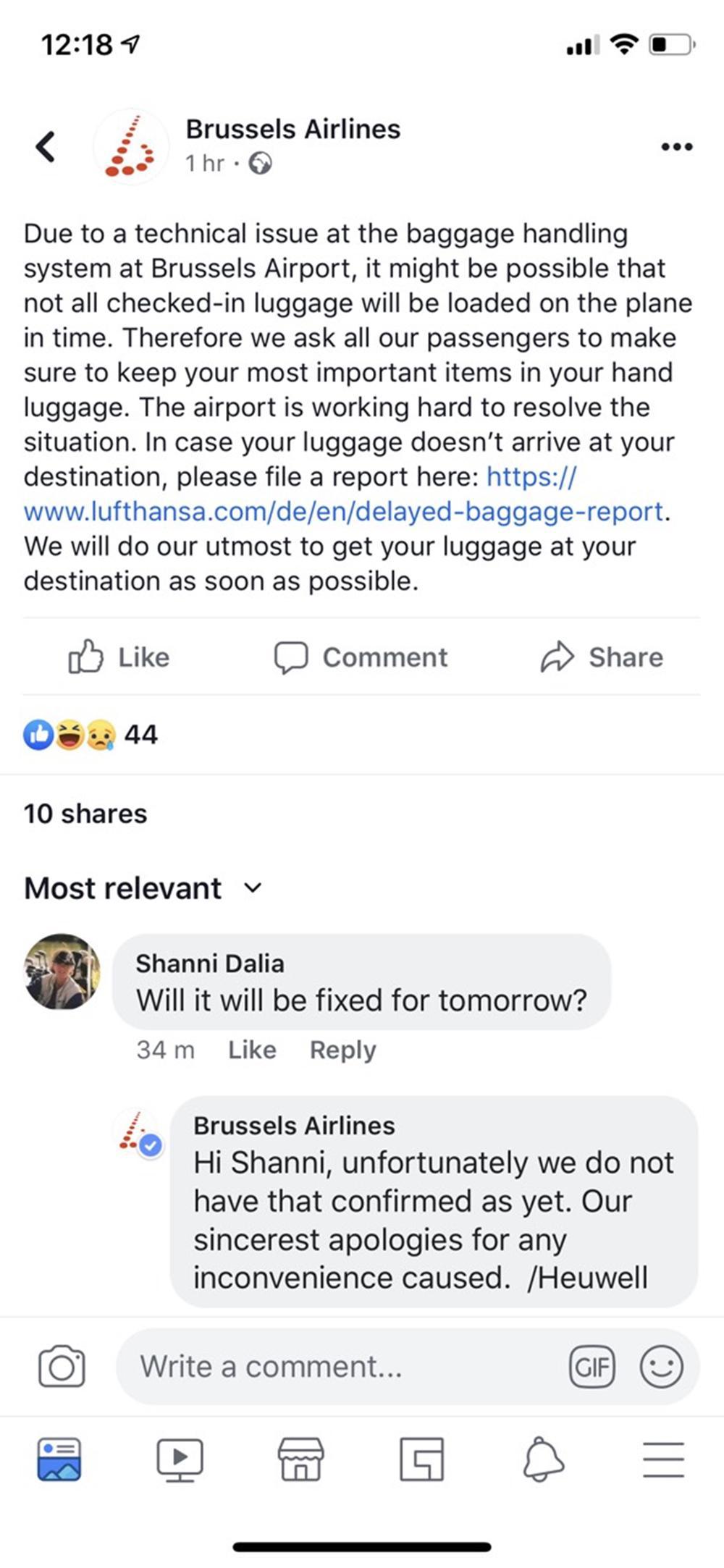This screenshot has height=1568, width=724.
Task: Open the notifications bell
Action: (x=543, y=1459)
